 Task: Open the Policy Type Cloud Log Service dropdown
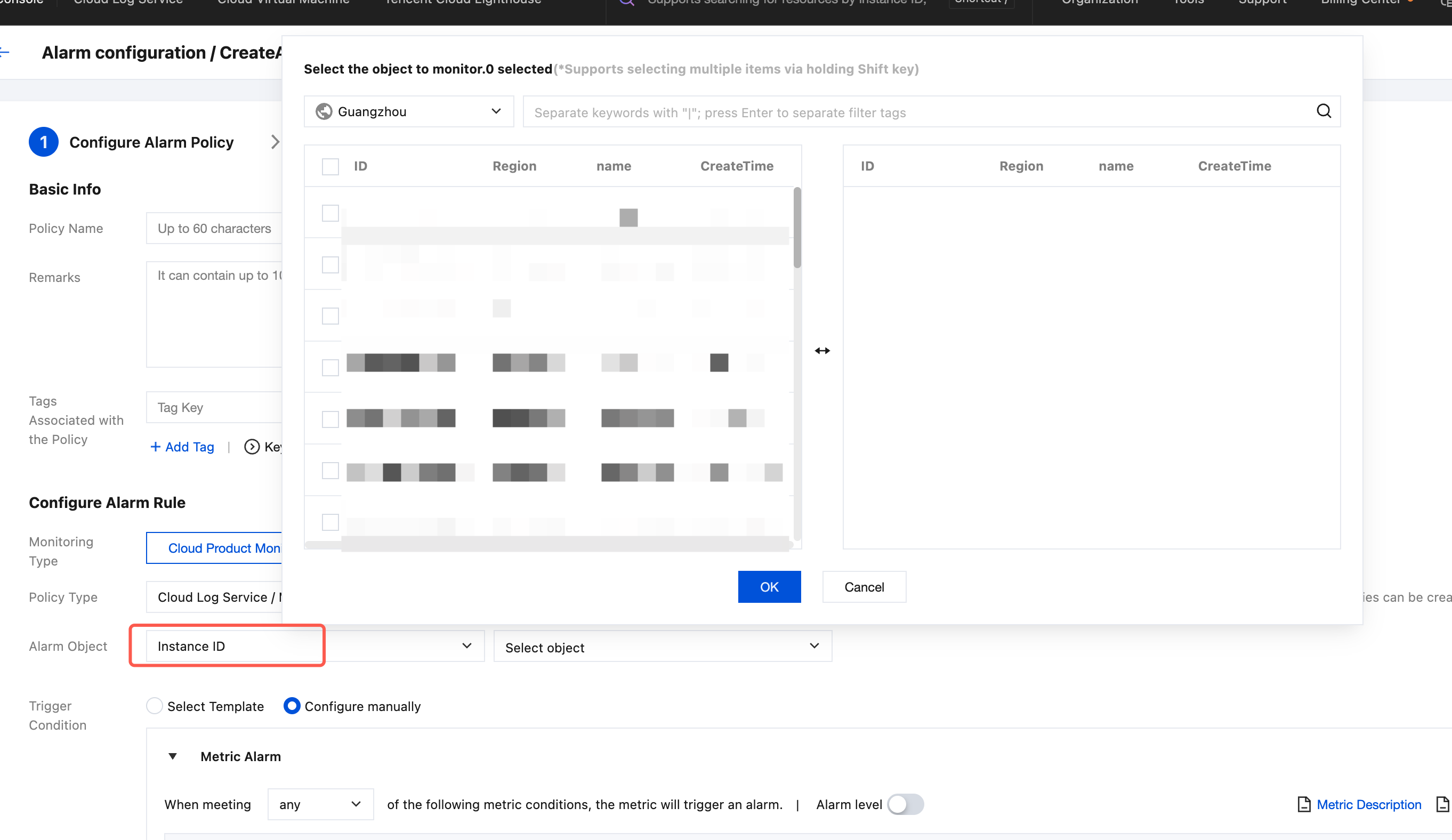click(214, 597)
